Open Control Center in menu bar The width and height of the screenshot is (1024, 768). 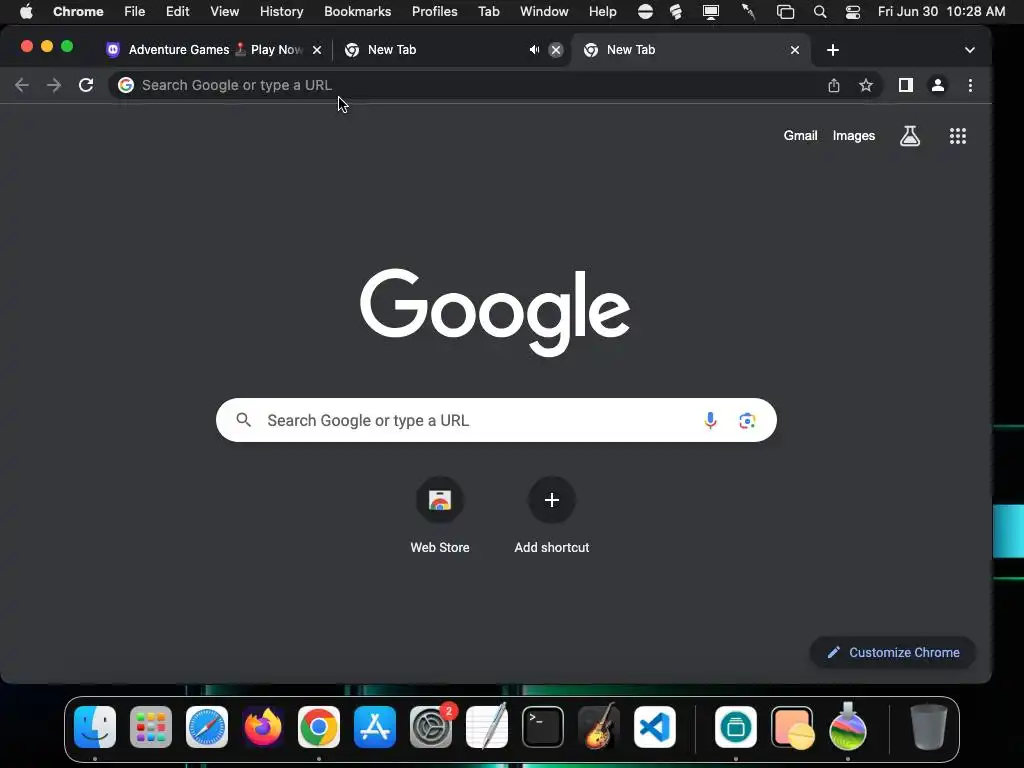pos(852,12)
